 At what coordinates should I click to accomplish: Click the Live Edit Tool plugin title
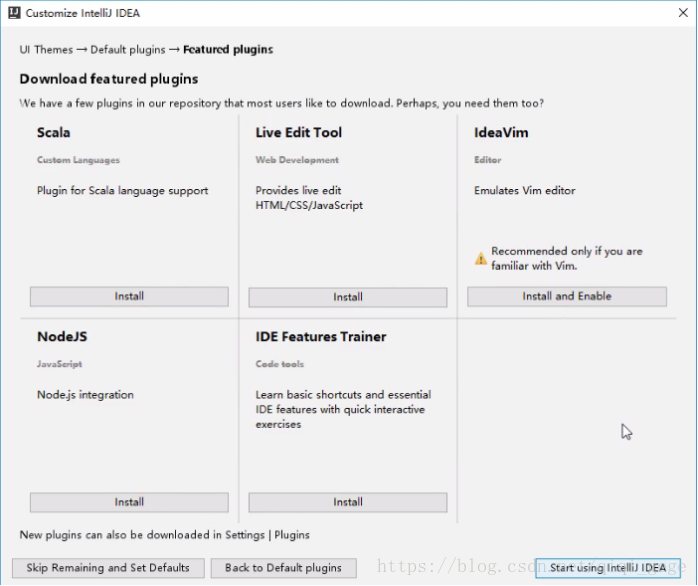299,132
